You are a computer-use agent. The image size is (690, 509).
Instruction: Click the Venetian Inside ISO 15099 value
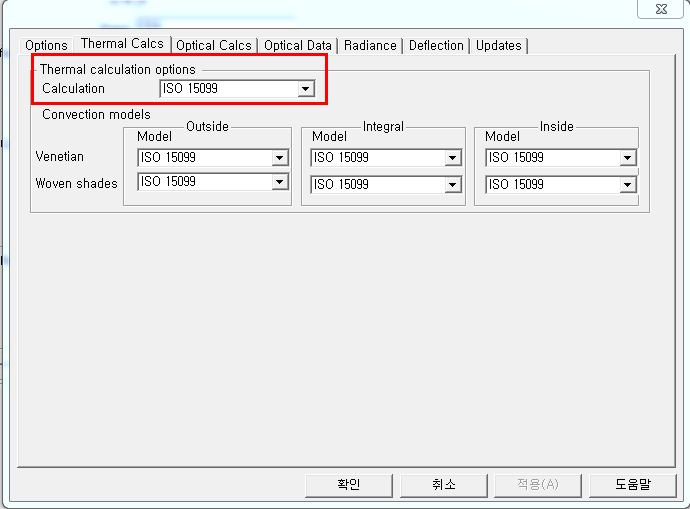(551, 158)
